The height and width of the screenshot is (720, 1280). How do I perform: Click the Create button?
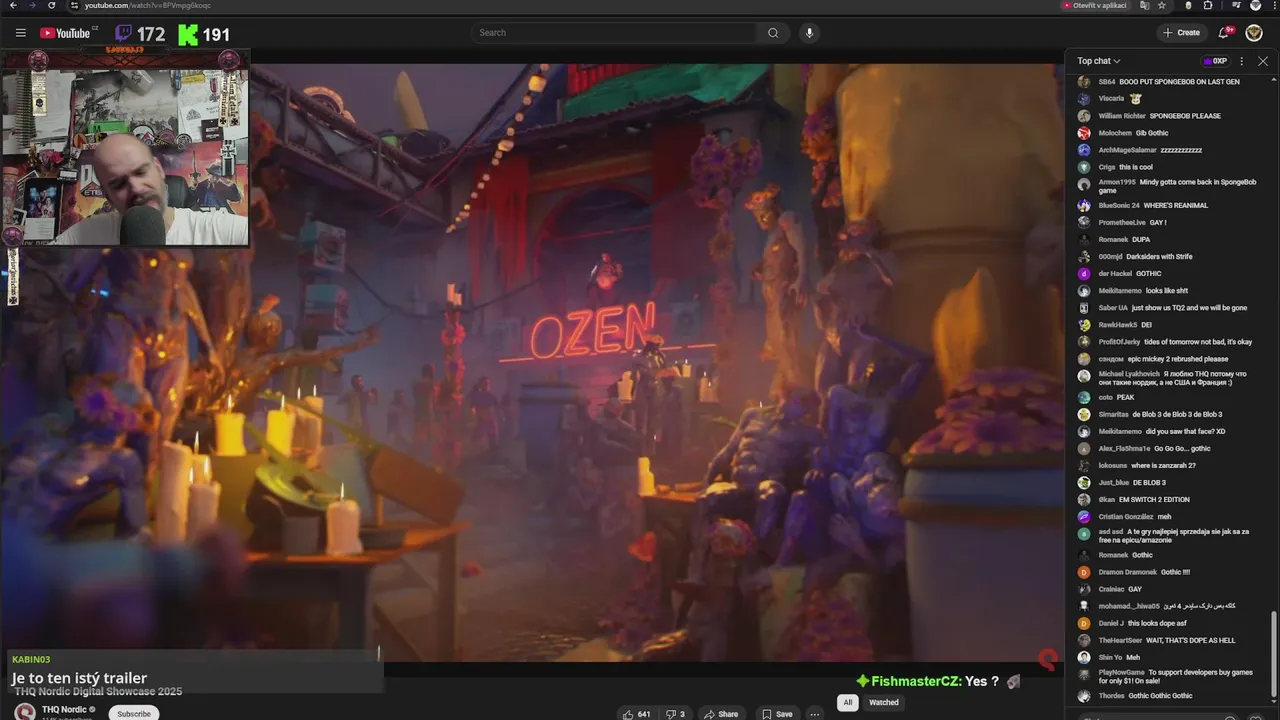pyautogui.click(x=1181, y=33)
